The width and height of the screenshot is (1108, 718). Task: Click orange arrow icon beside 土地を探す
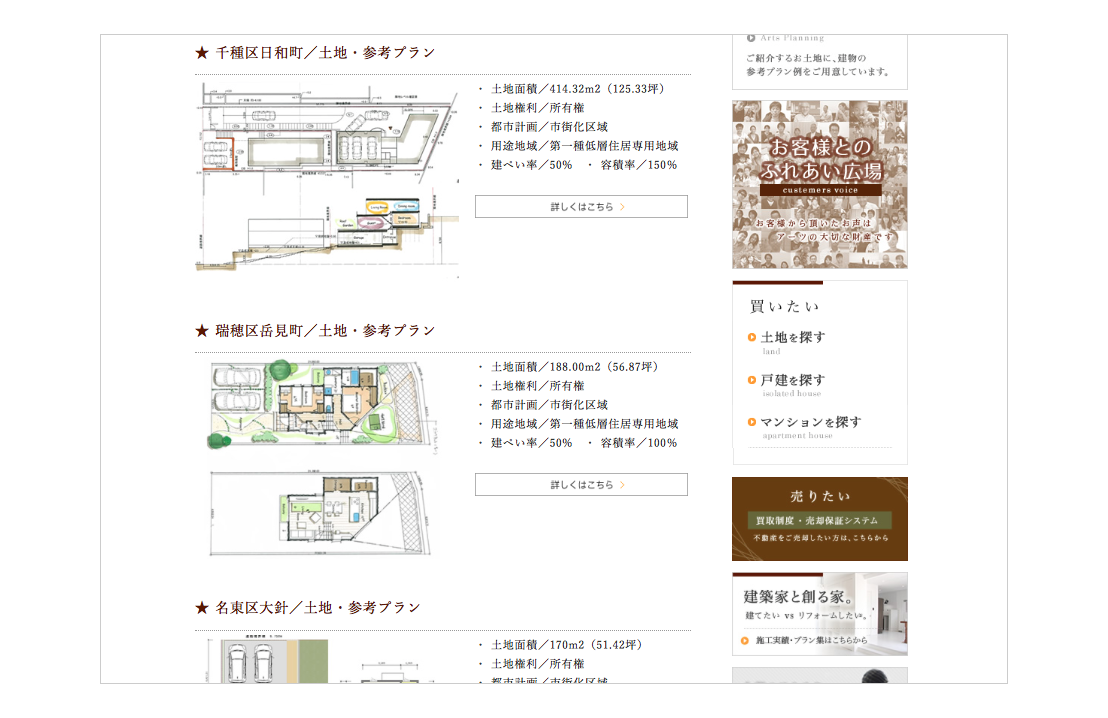click(x=752, y=338)
